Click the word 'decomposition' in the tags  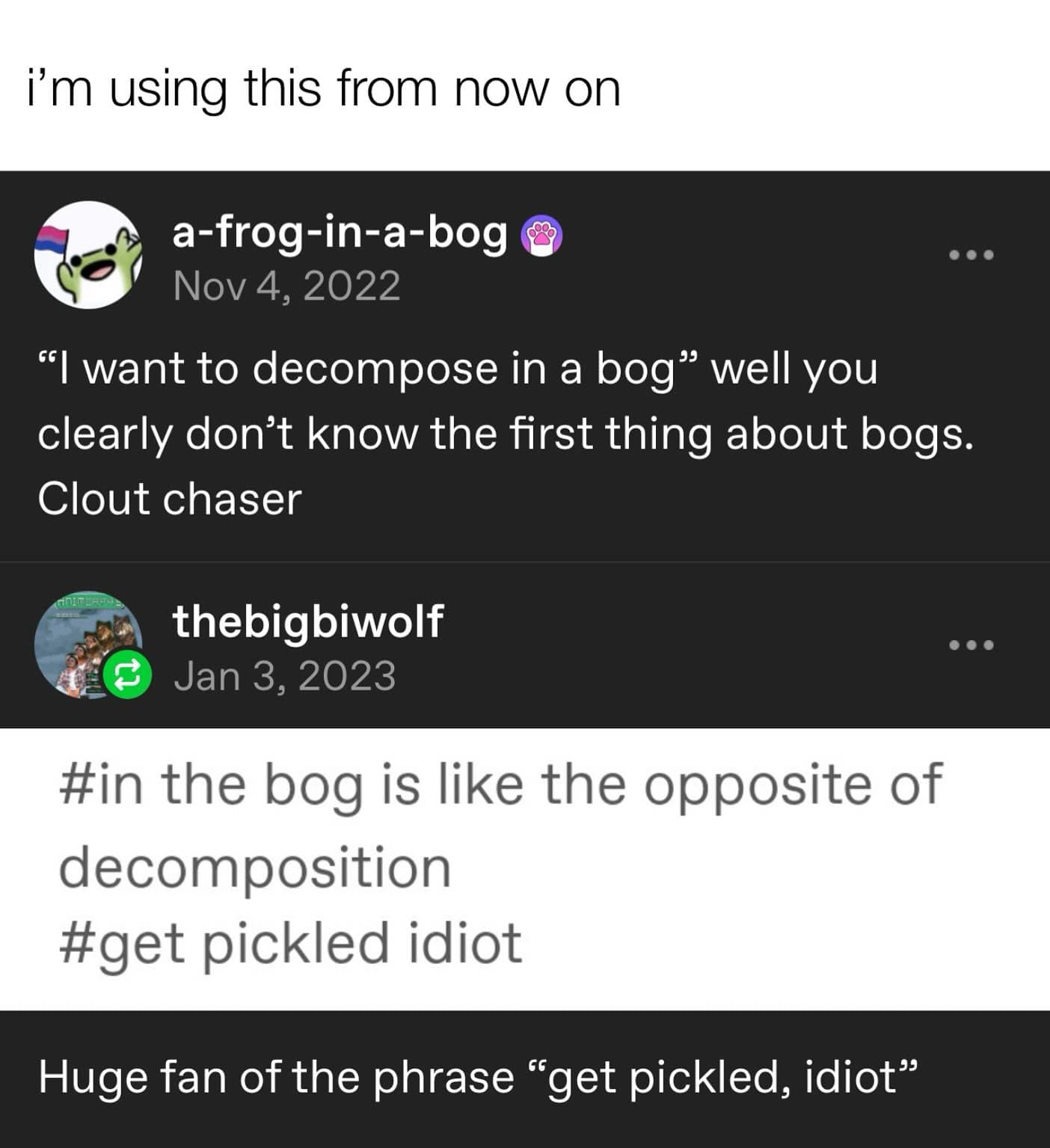pos(255,867)
